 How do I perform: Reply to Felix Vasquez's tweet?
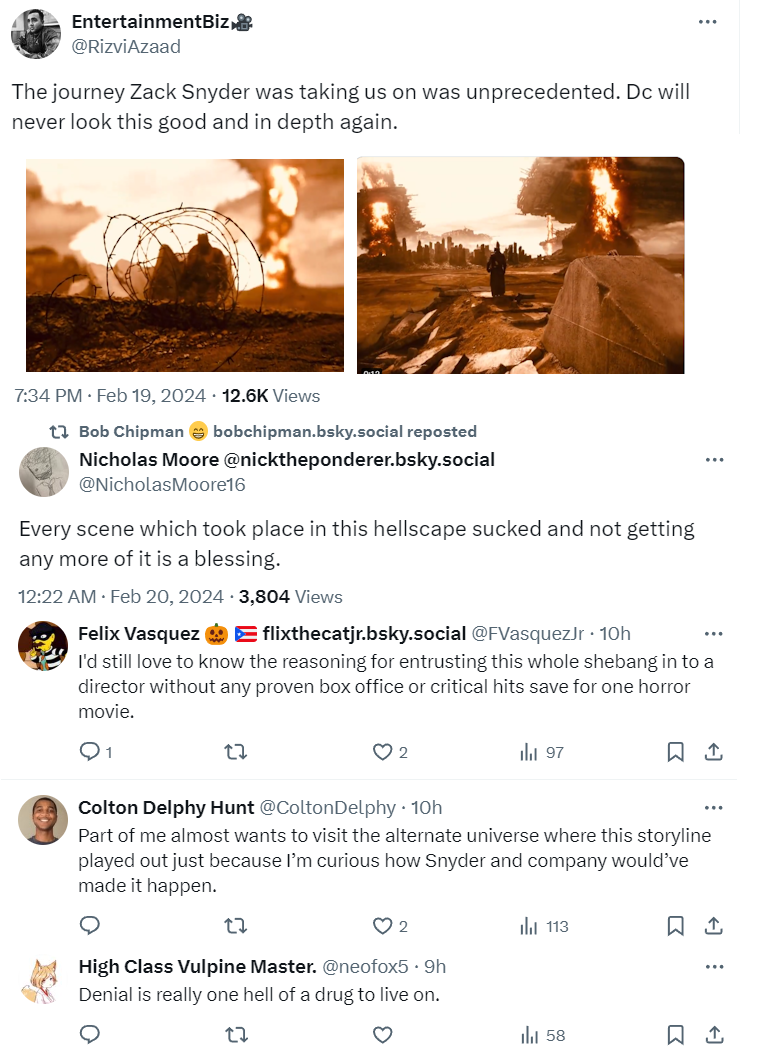pos(89,752)
